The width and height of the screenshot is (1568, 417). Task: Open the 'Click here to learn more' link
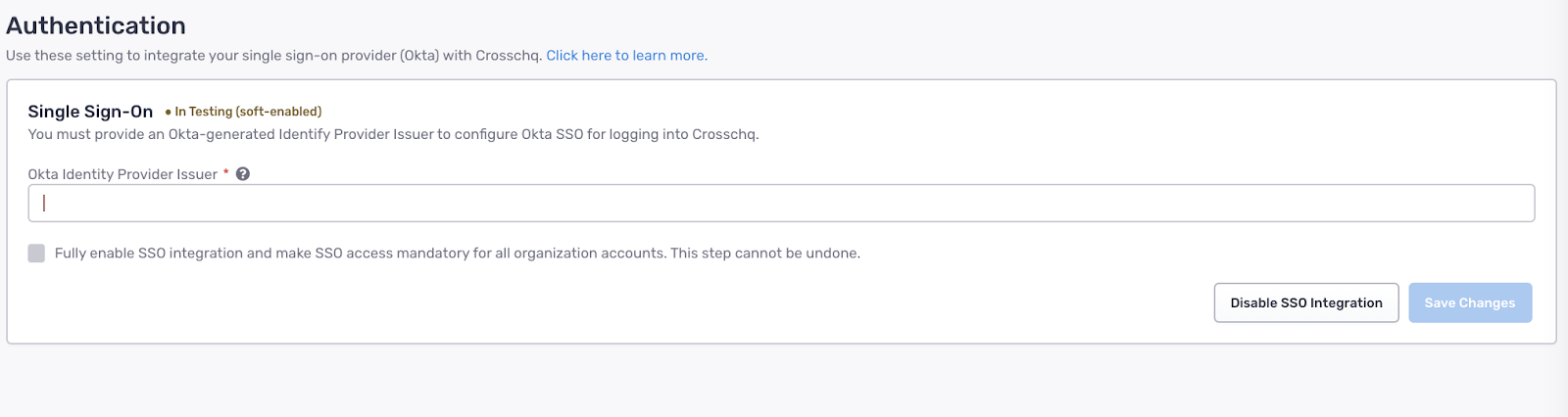(626, 56)
